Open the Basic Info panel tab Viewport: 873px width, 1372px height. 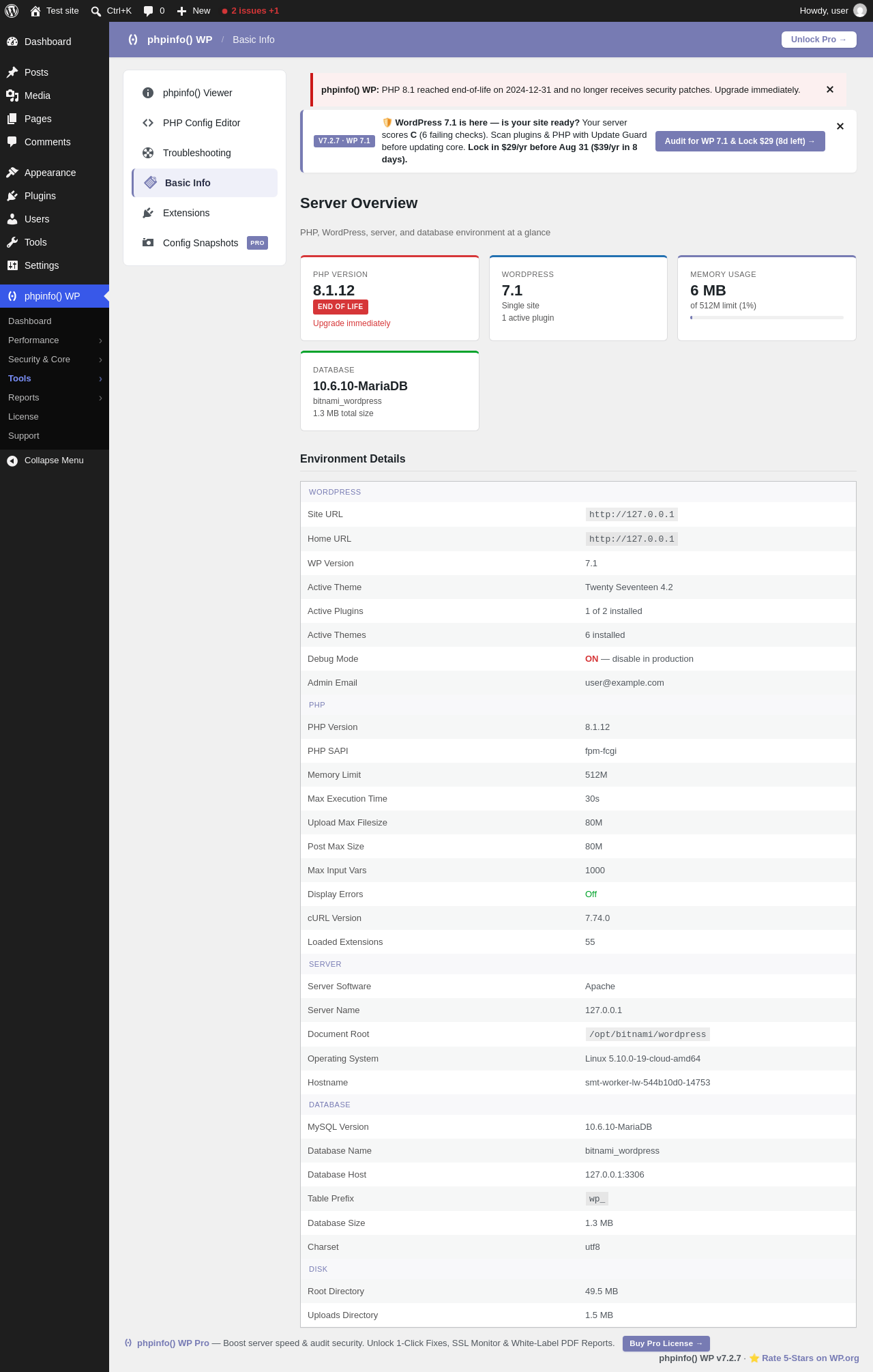click(205, 183)
